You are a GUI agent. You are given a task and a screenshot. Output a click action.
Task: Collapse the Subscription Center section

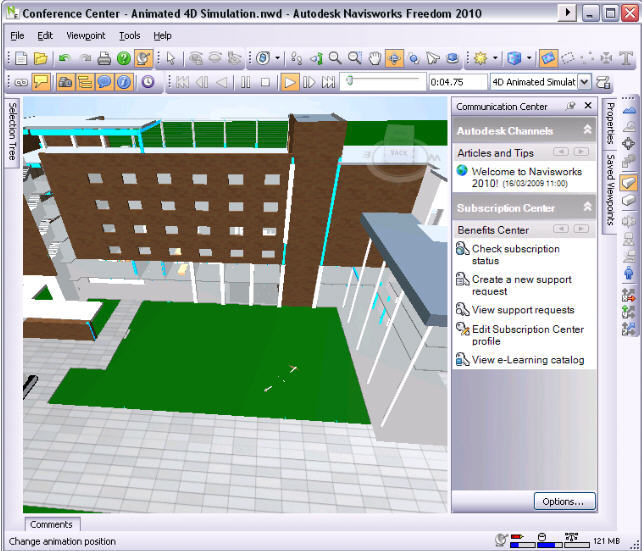(587, 207)
